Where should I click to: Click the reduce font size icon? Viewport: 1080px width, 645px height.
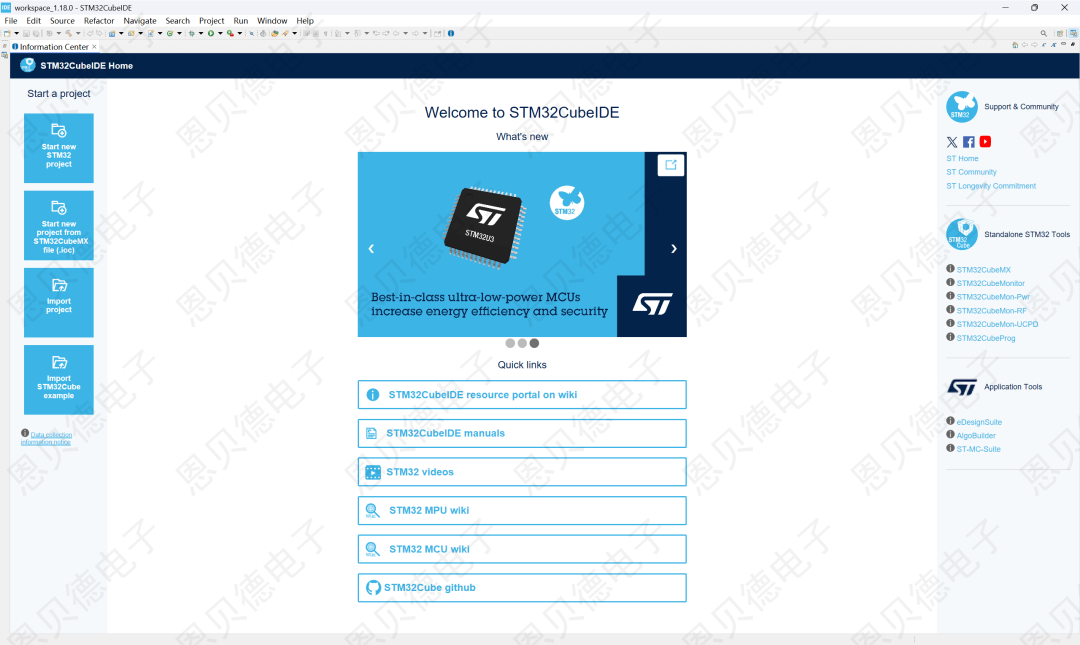[x=1044, y=45]
